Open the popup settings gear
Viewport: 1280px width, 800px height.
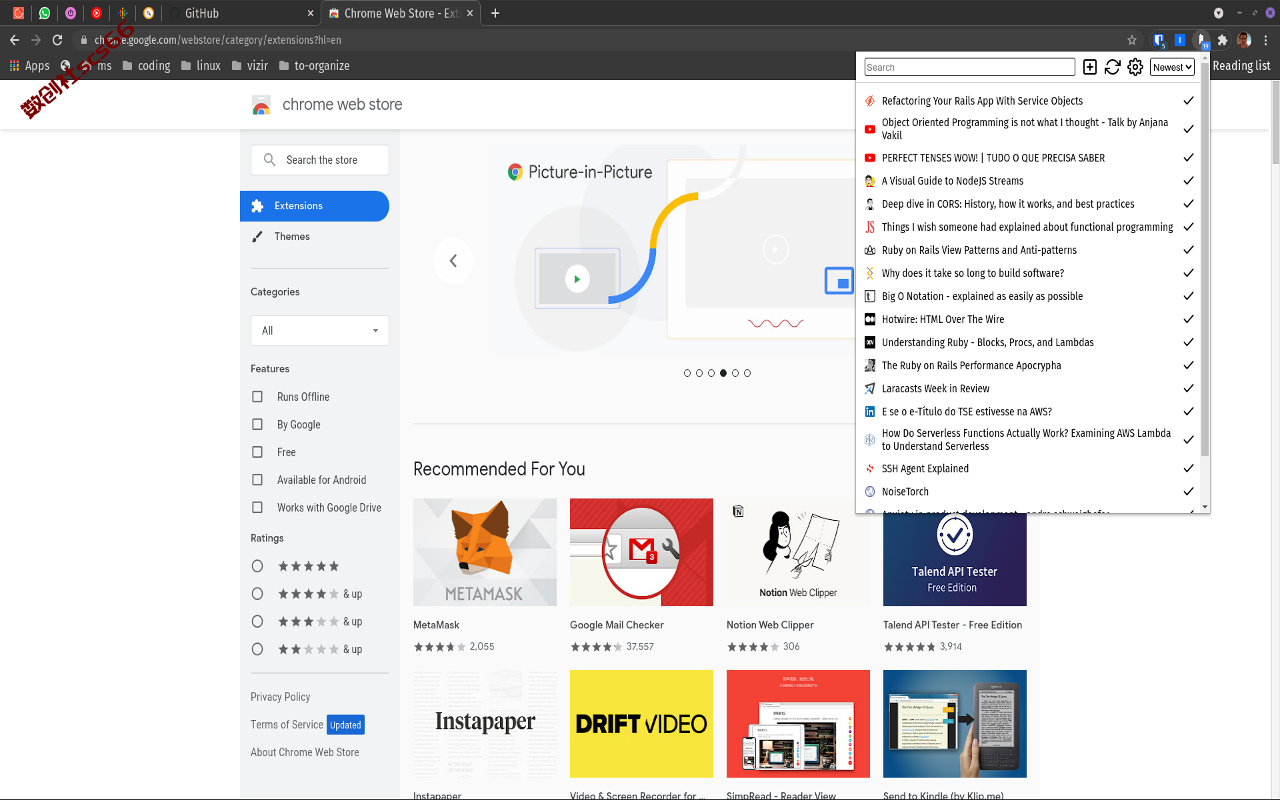(1135, 67)
